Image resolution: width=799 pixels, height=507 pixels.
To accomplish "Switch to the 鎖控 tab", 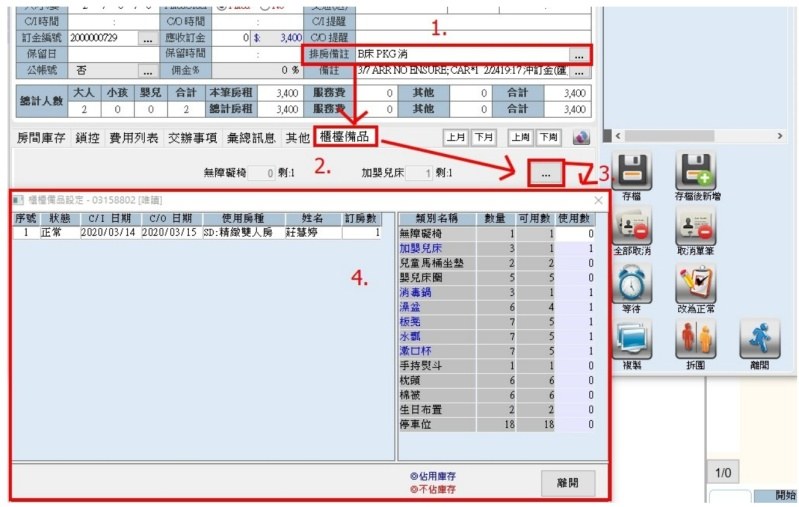I will [87, 138].
